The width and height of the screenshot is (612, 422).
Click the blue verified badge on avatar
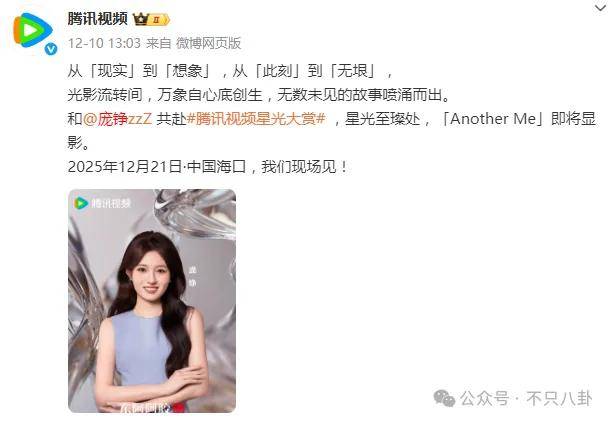tap(51, 49)
